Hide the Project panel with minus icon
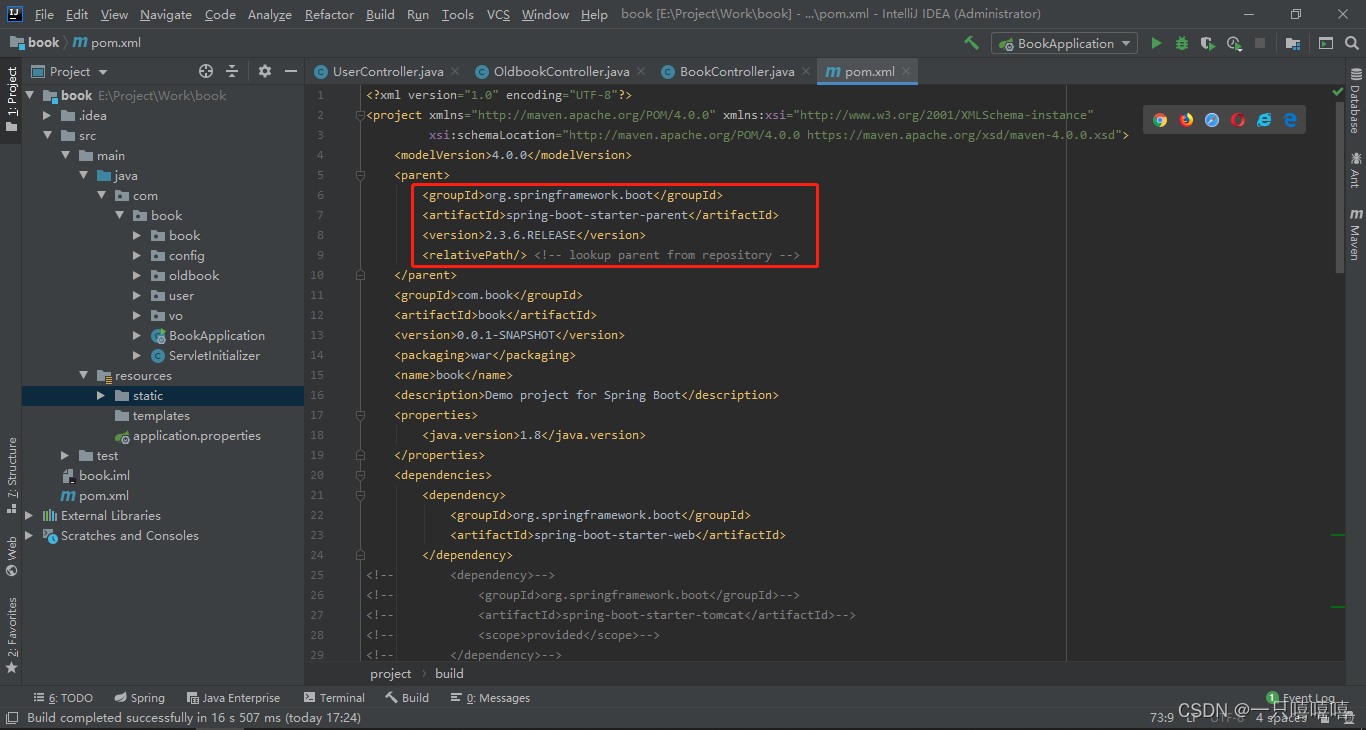The width and height of the screenshot is (1366, 730). [x=291, y=71]
